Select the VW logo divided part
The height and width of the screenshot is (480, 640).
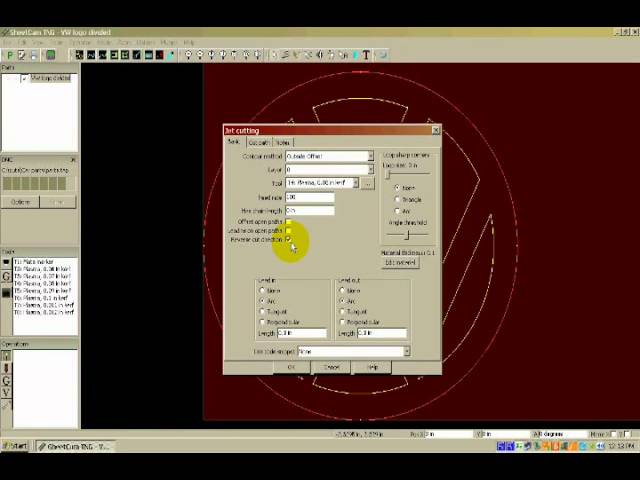(x=51, y=78)
